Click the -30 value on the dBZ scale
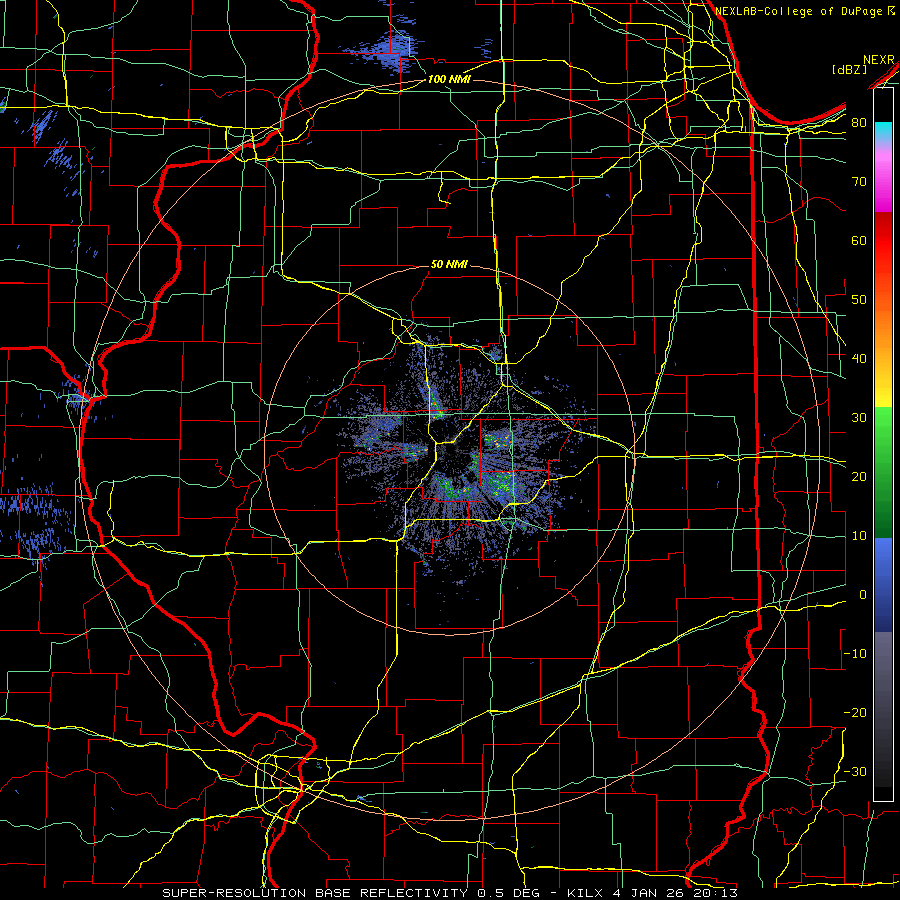This screenshot has height=900, width=900. click(x=855, y=771)
